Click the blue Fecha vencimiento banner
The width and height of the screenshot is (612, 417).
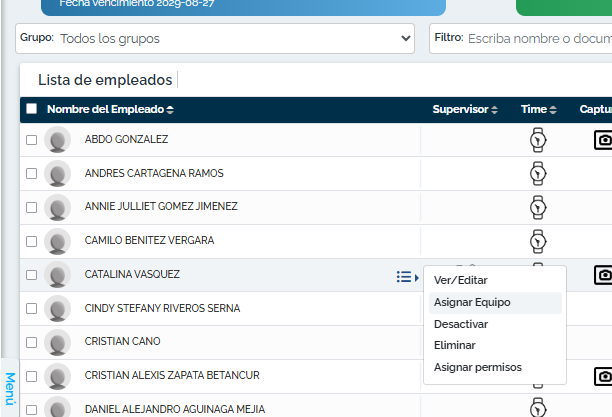[x=243, y=7]
